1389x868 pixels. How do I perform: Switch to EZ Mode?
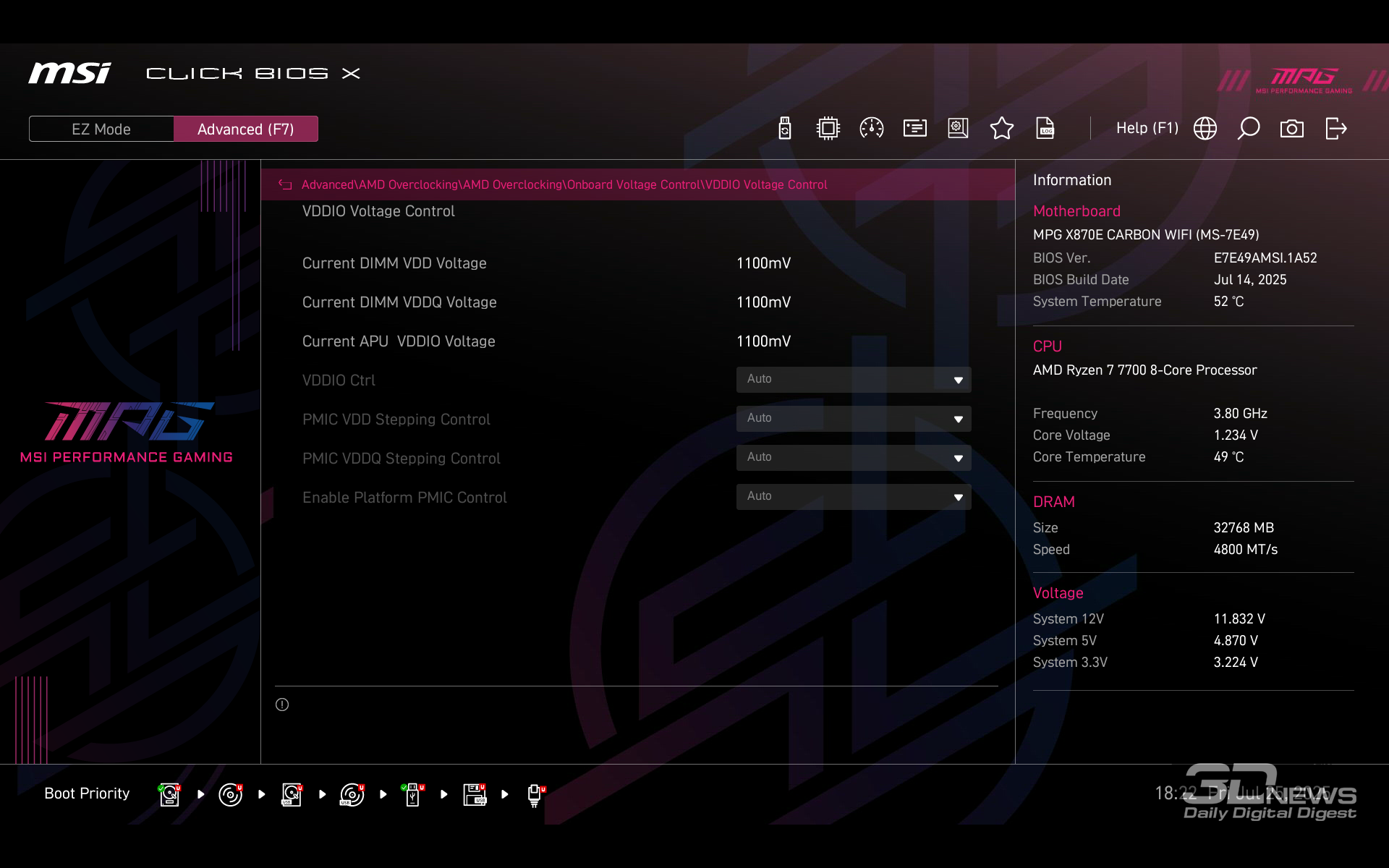[x=101, y=129]
